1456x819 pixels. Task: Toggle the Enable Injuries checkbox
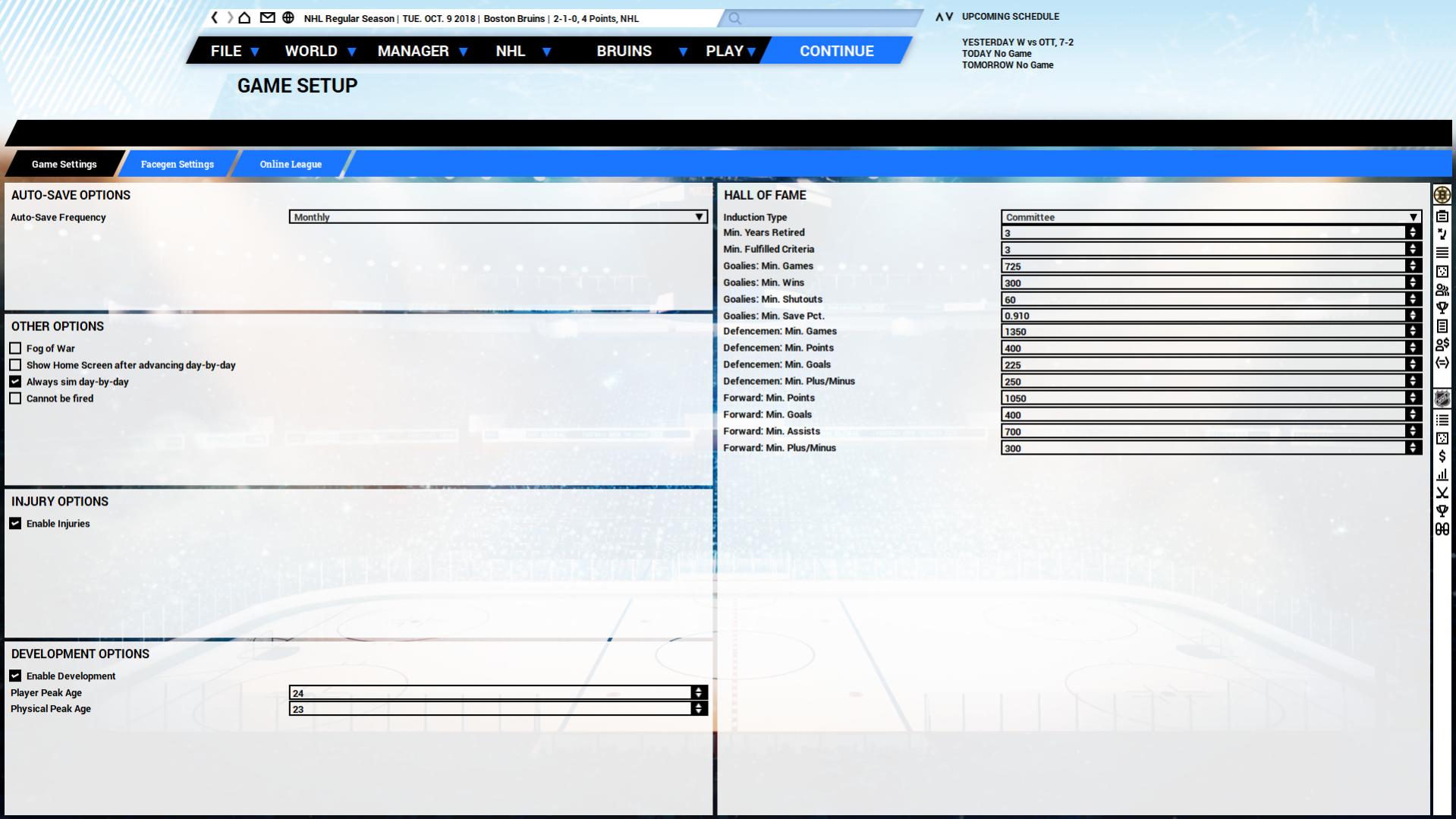tap(15, 524)
